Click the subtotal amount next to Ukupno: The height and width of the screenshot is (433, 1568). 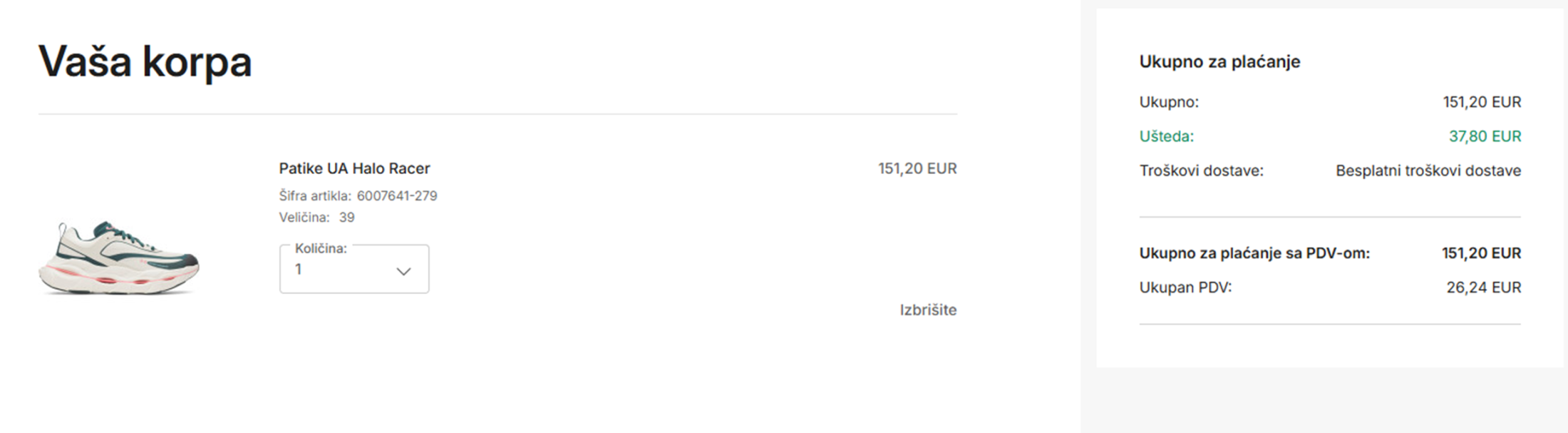click(1482, 102)
